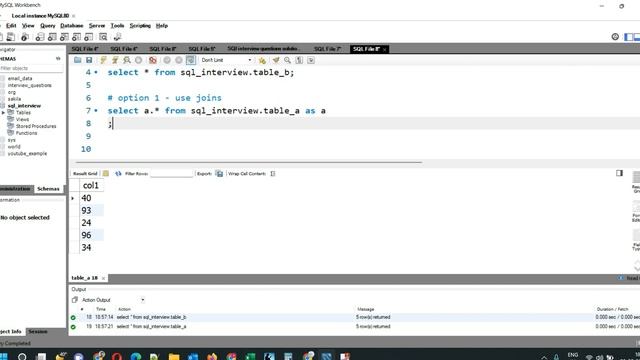Stop the running query icon
This screenshot has width=640, height=360.
point(139,60)
